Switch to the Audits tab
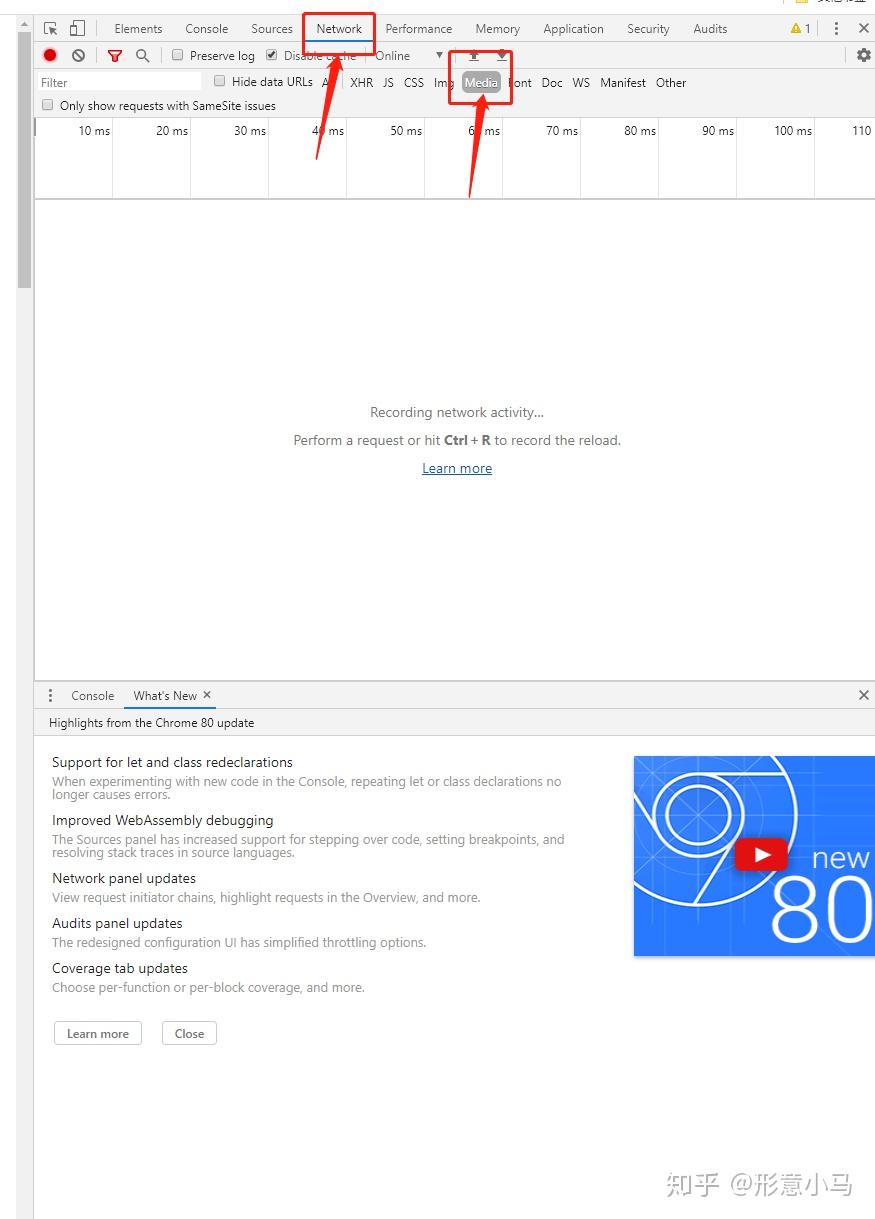The height and width of the screenshot is (1219, 875). [710, 29]
